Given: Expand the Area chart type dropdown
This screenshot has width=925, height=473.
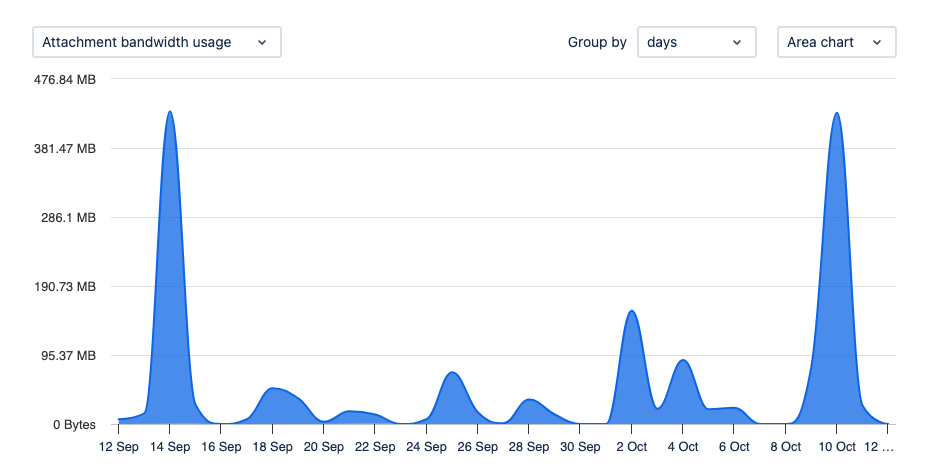Looking at the screenshot, I should [x=836, y=42].
